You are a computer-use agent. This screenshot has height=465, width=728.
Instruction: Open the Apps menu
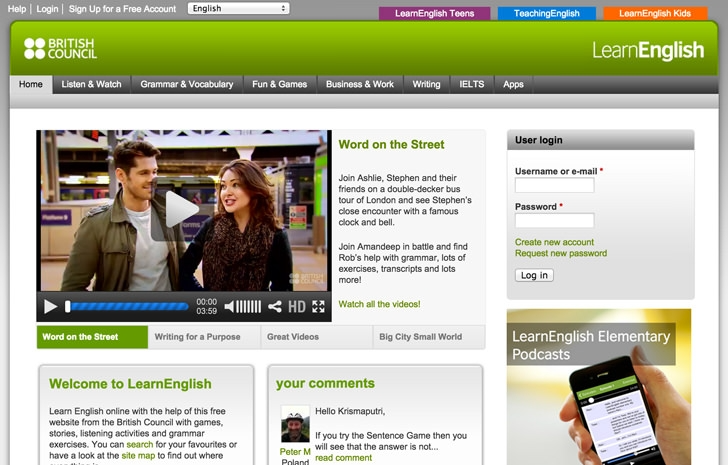(x=513, y=84)
